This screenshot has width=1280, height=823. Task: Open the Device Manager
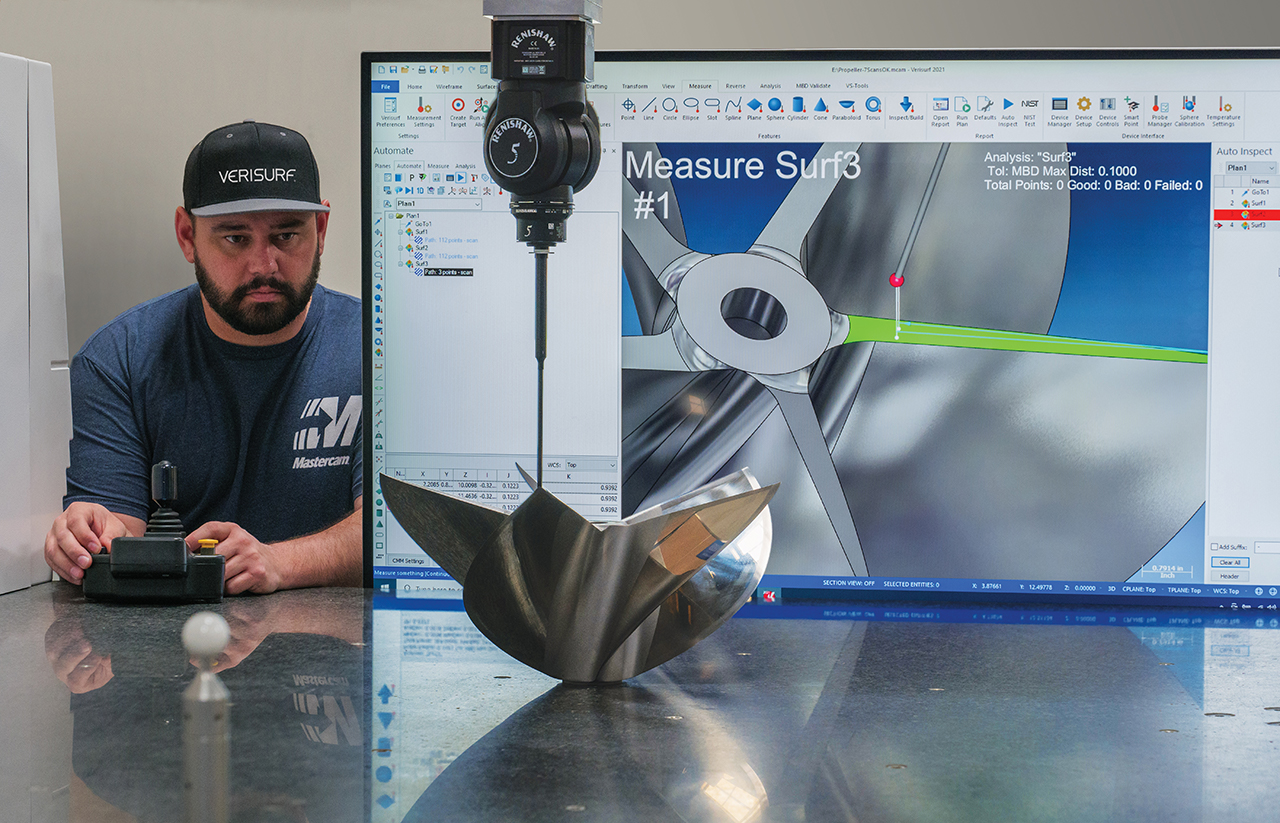pos(1059,111)
